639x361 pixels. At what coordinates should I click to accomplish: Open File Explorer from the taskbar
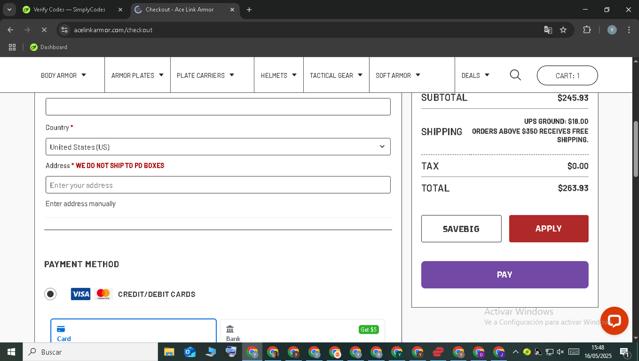pyautogui.click(x=169, y=352)
